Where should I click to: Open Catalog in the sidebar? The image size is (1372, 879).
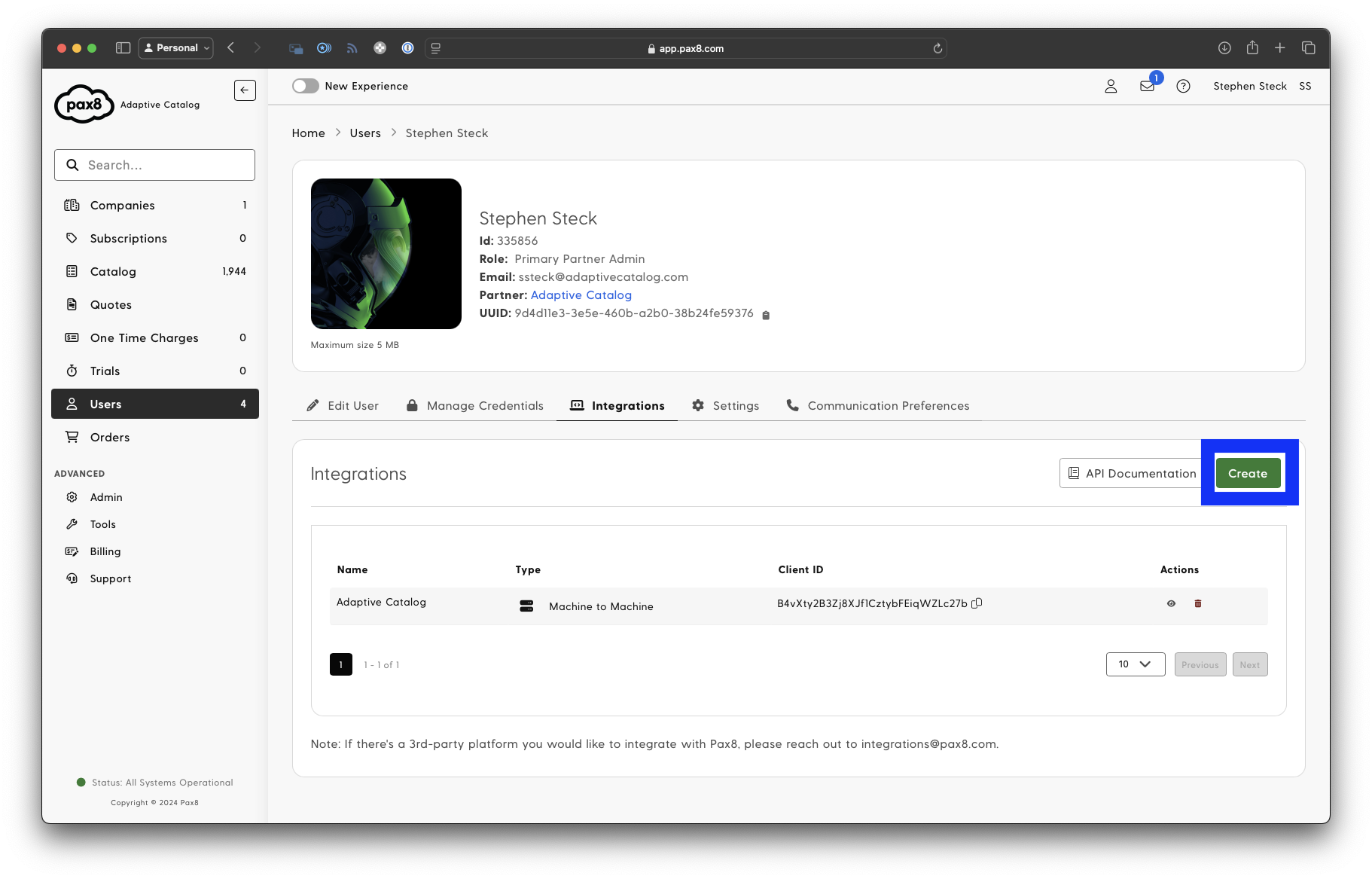tap(155, 272)
